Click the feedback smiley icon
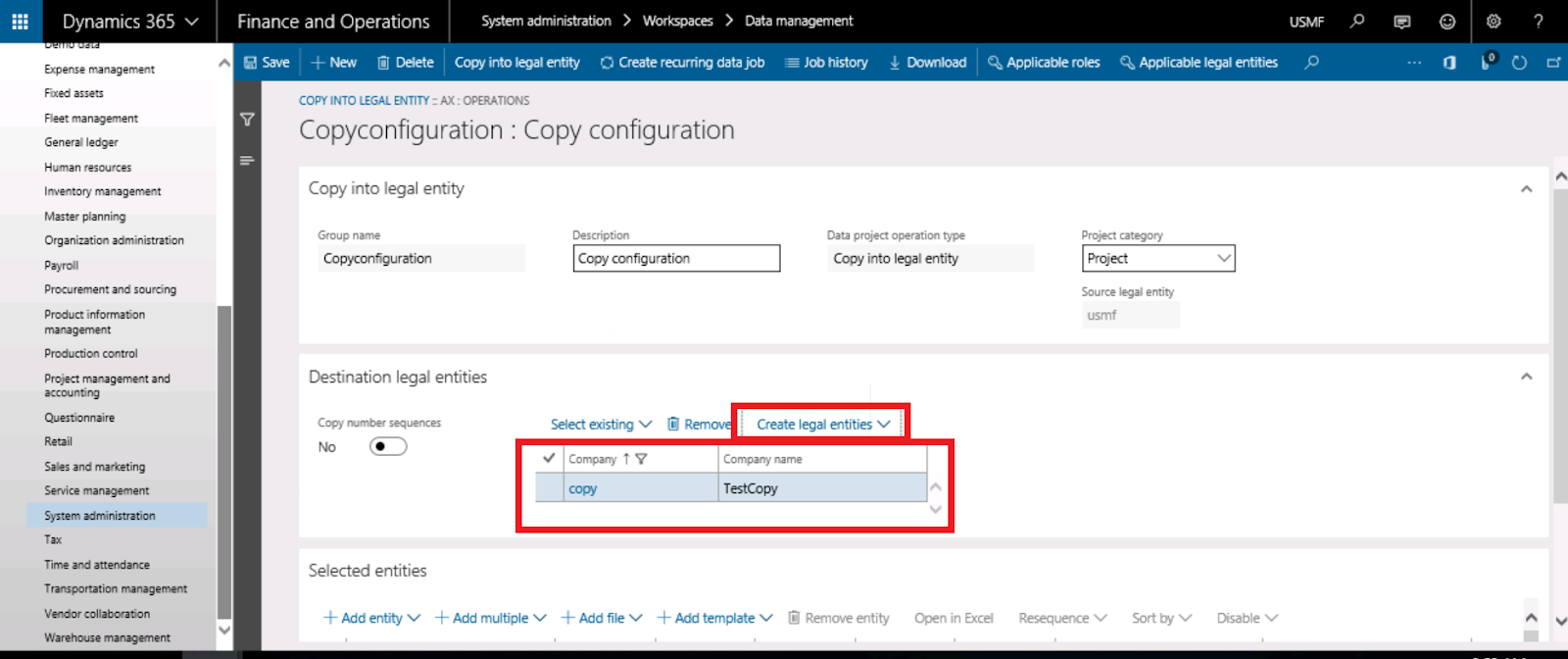The width and height of the screenshot is (1568, 659). 1447,22
